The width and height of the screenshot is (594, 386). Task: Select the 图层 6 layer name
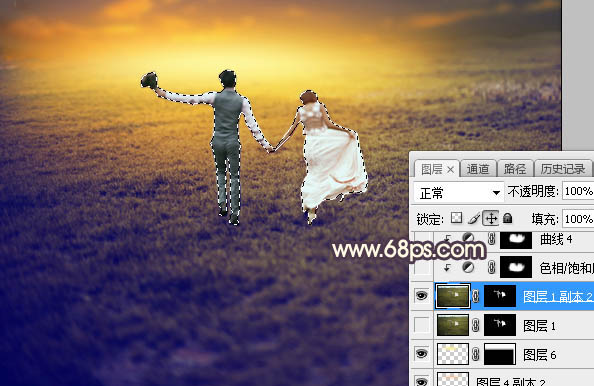click(x=539, y=355)
